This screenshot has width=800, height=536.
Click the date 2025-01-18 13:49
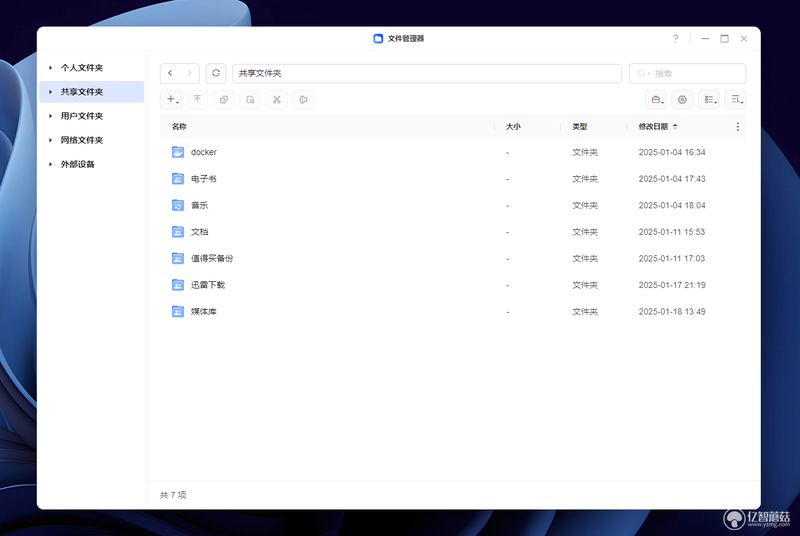pos(672,311)
